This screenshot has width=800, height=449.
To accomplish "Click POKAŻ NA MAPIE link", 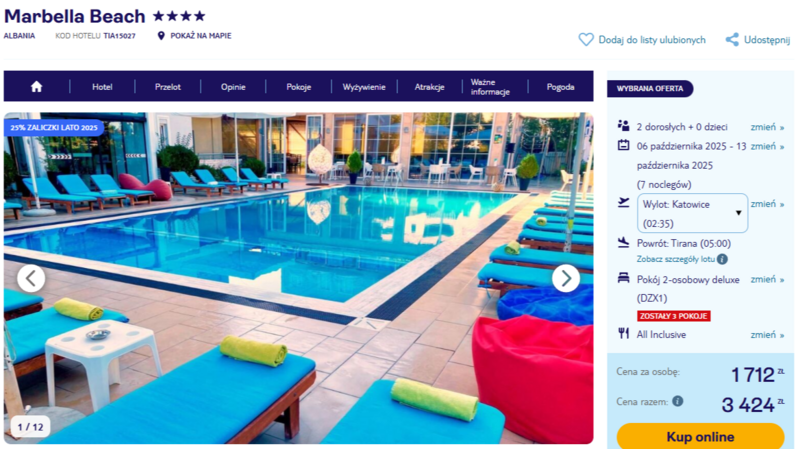I will coord(201,36).
